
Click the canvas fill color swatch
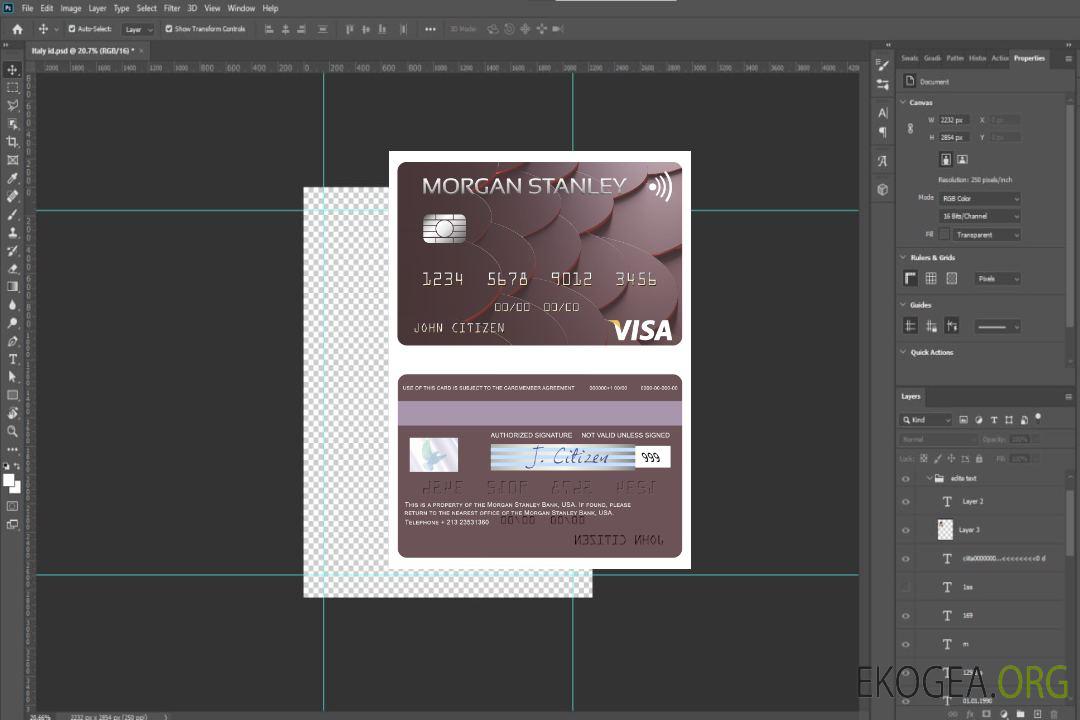[944, 234]
